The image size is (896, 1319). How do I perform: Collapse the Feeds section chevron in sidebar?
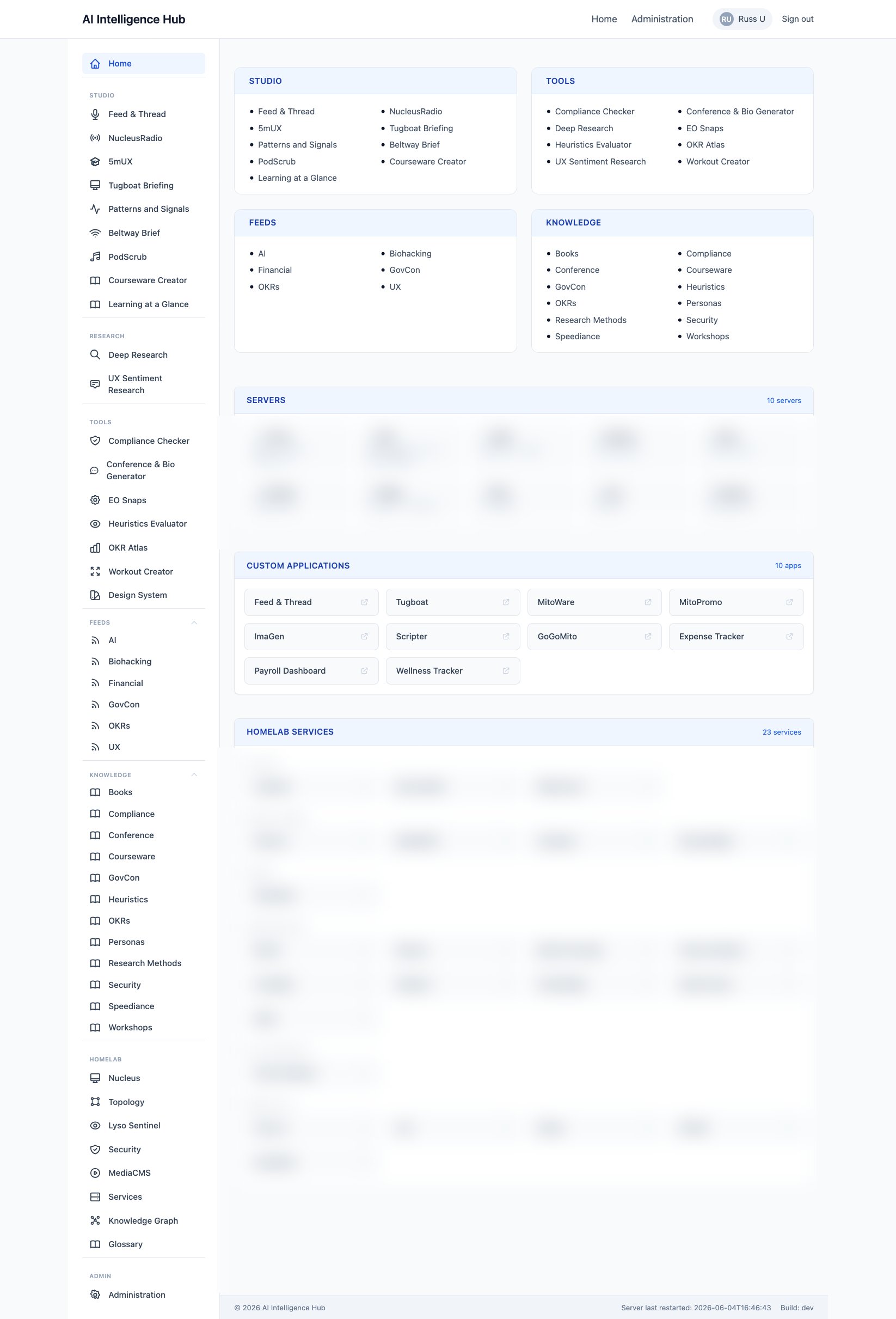pos(194,622)
